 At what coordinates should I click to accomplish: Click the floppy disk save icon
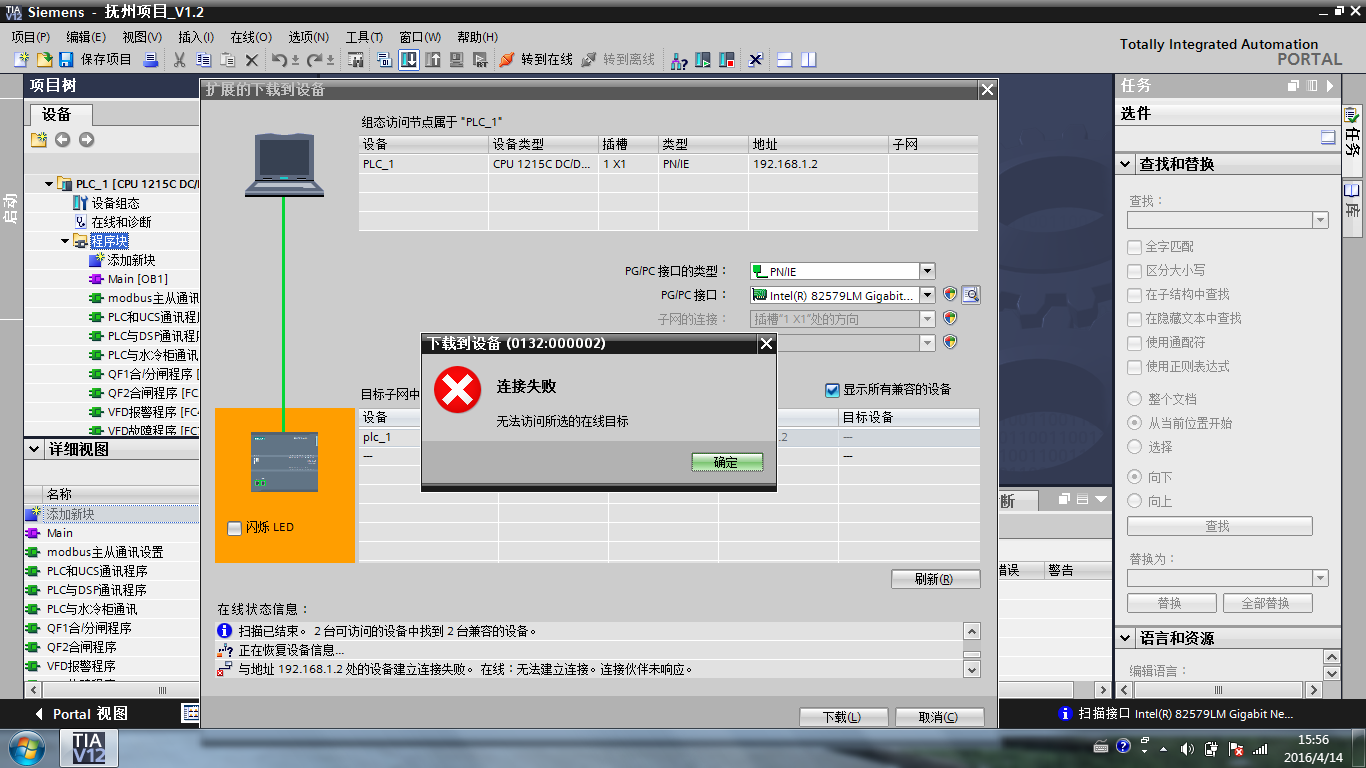pyautogui.click(x=67, y=60)
